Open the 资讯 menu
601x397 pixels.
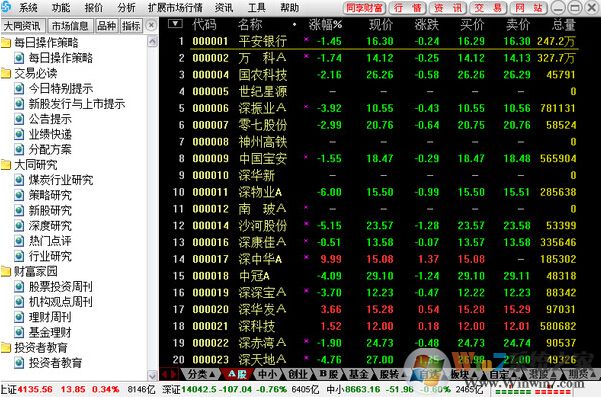coord(224,8)
